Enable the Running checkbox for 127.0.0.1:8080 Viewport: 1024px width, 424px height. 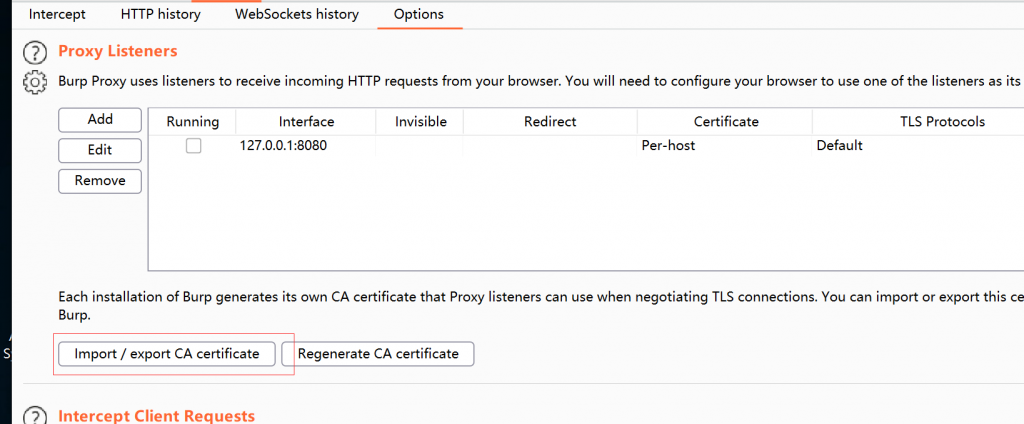tap(193, 145)
